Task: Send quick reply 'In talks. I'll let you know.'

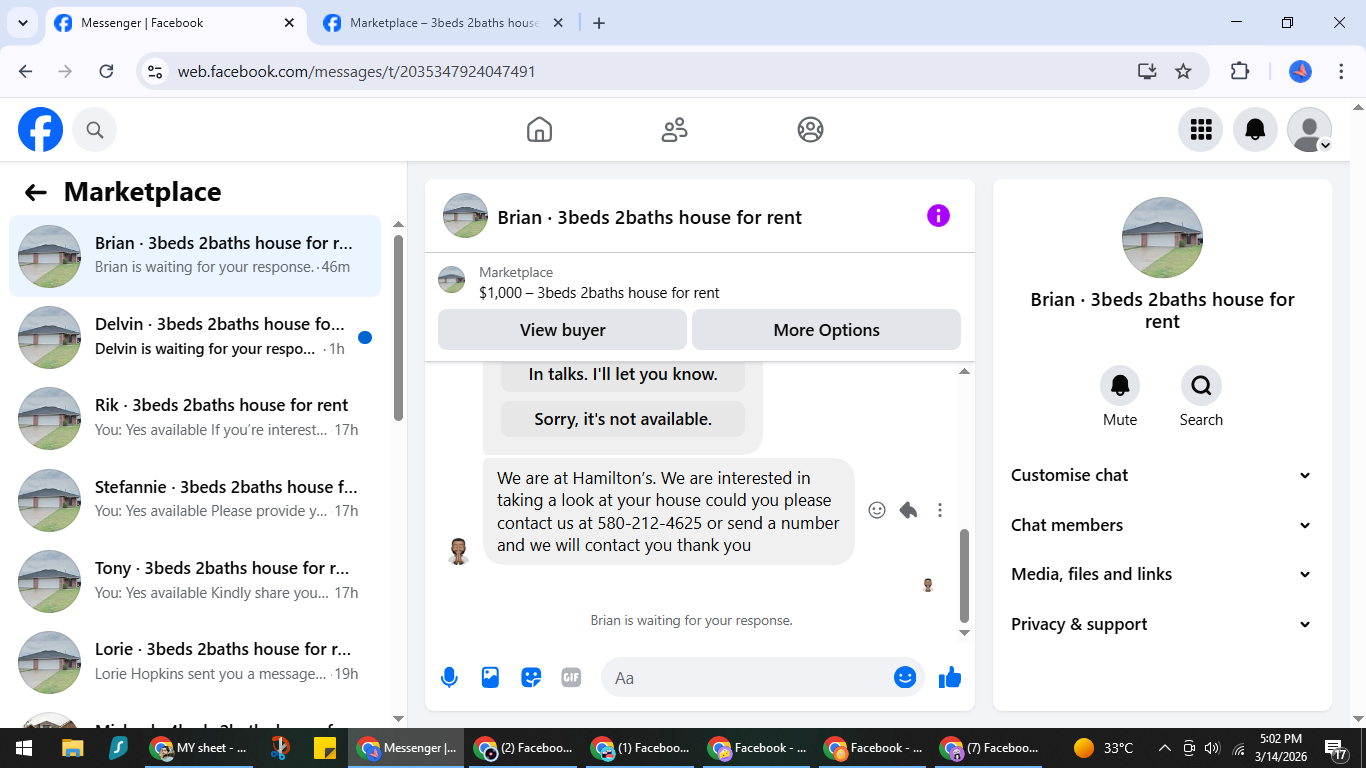Action: [x=623, y=375]
